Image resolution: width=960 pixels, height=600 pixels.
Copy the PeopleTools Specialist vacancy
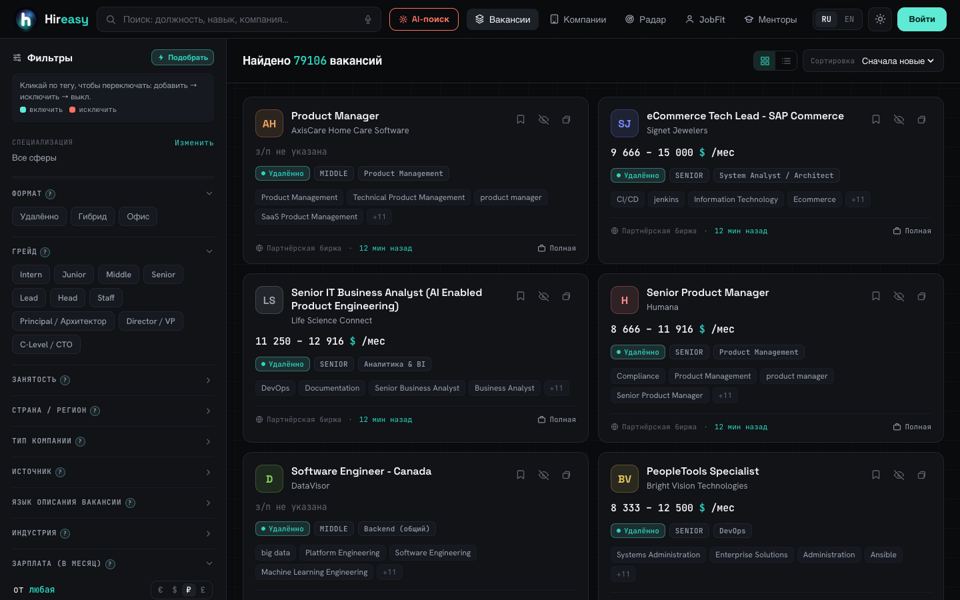921,474
